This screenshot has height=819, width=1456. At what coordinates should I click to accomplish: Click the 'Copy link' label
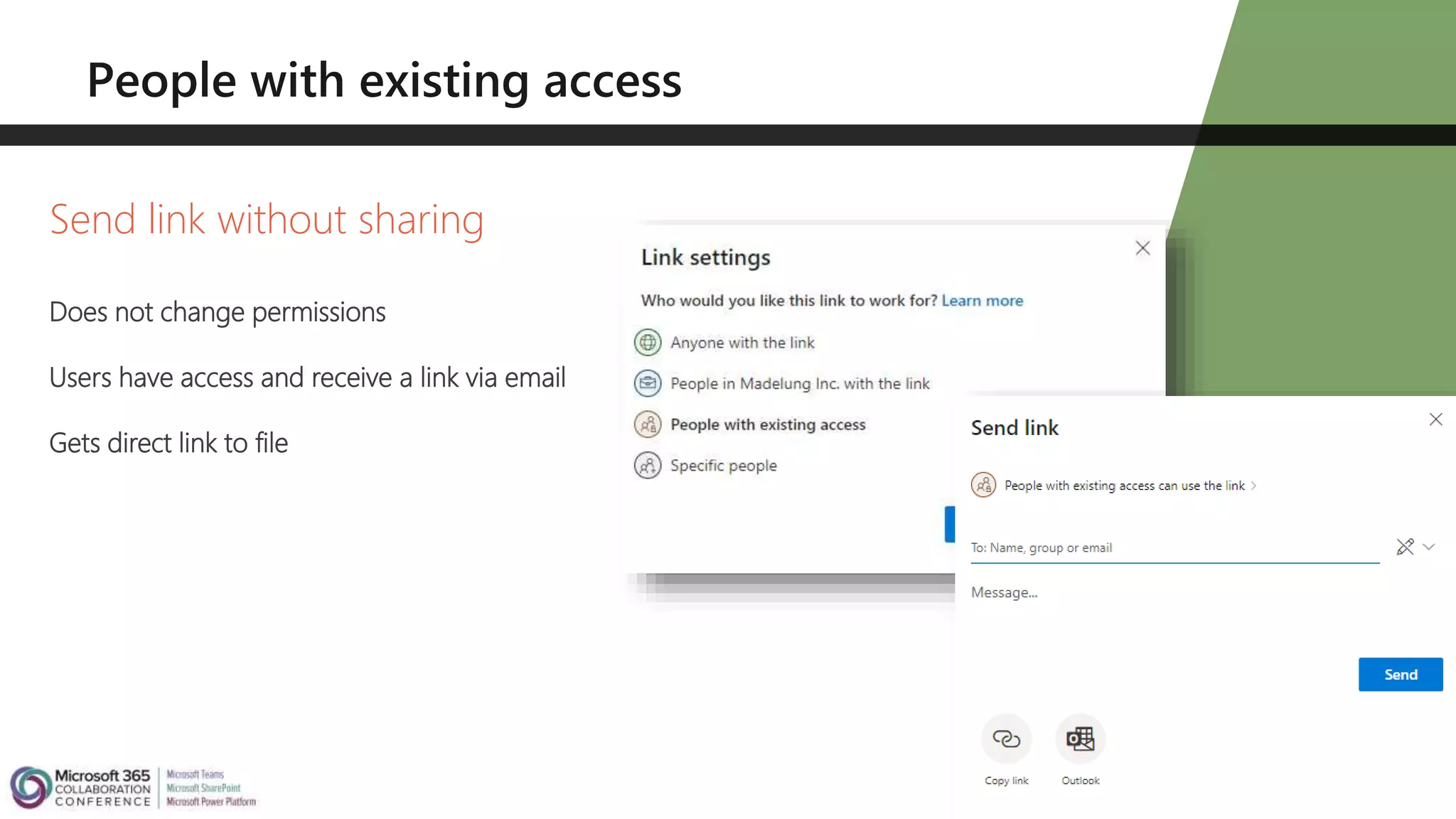pos(1006,781)
